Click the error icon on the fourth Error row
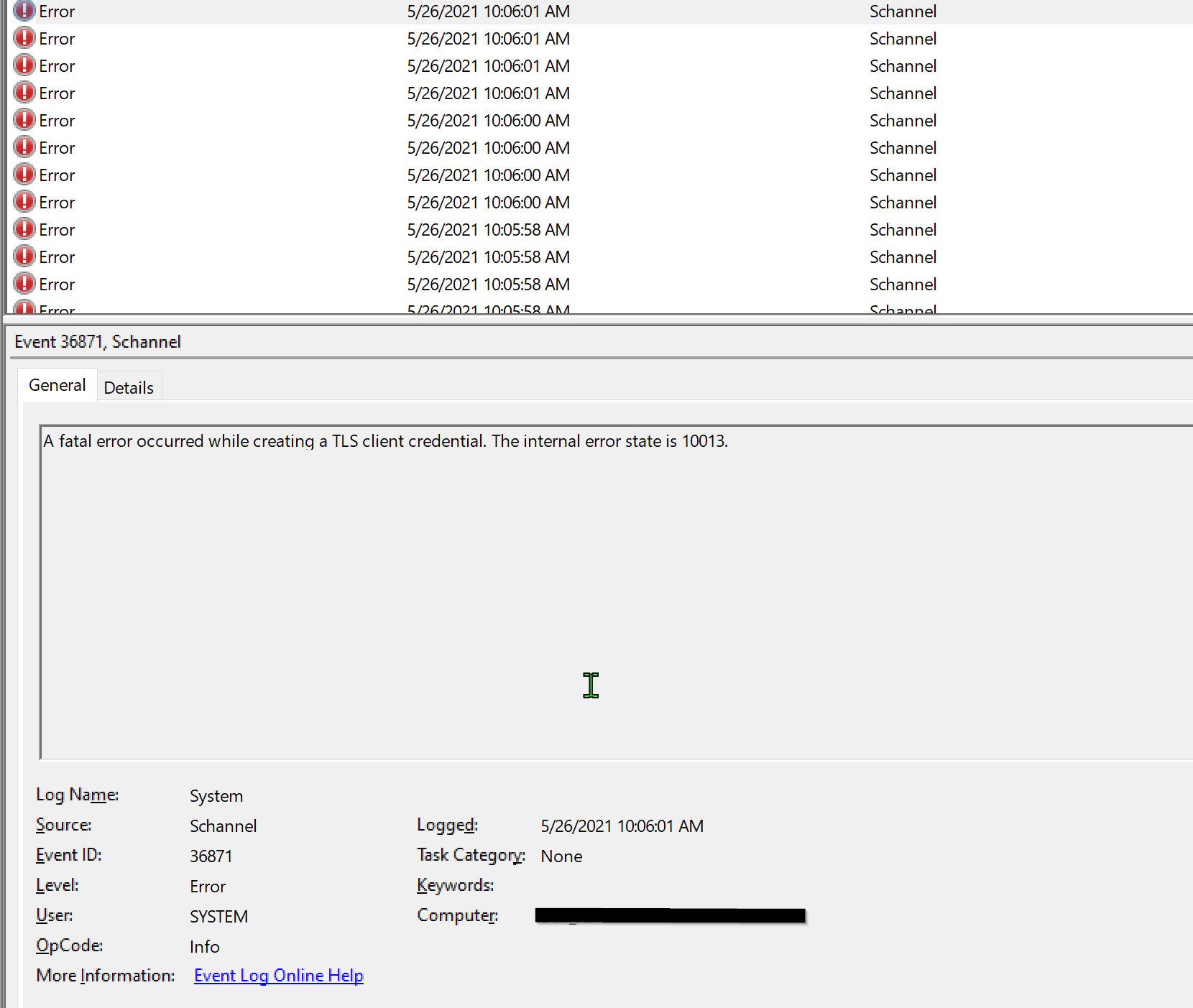 (x=24, y=93)
